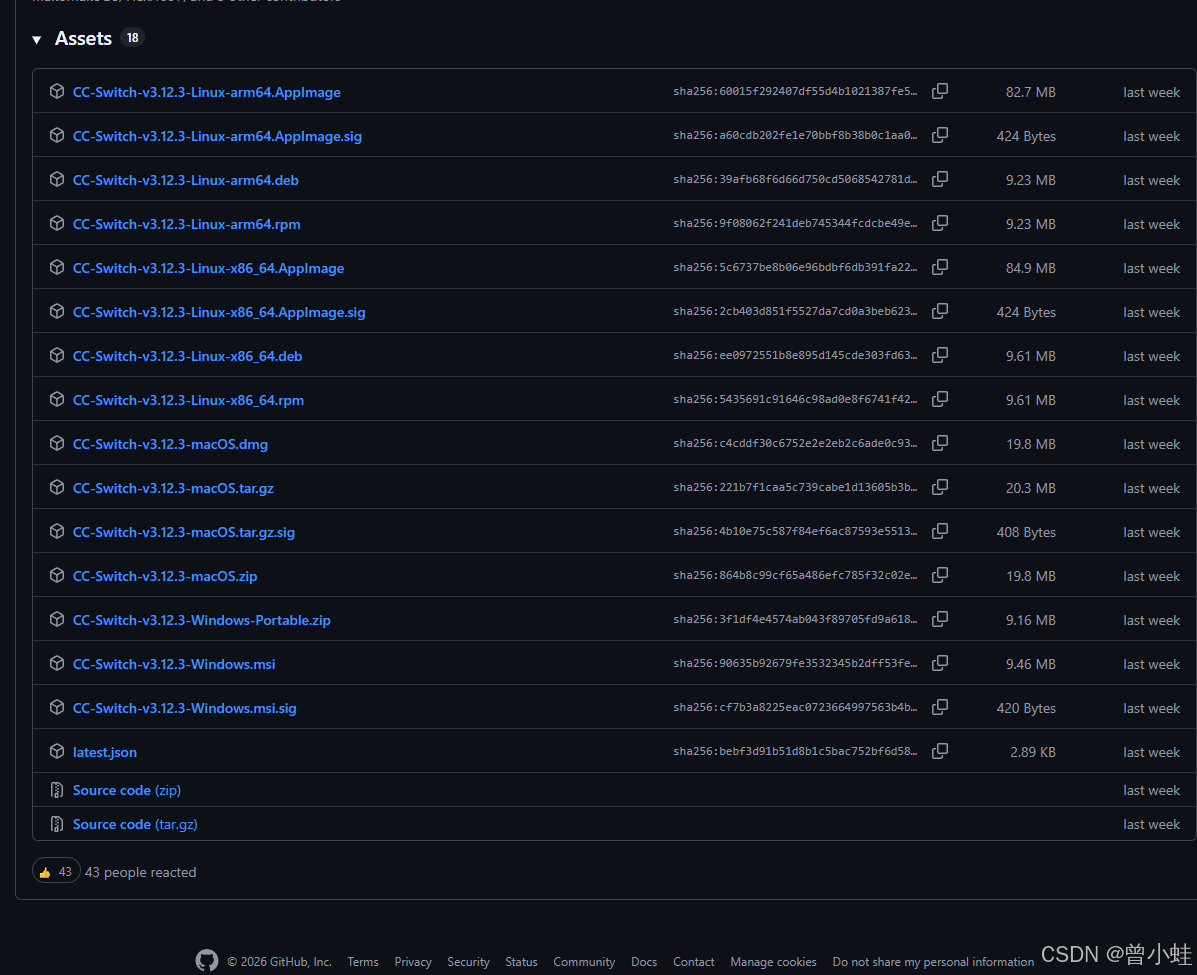
Task: Click package icon beside Linux-arm64.AppImage
Action: (x=56, y=92)
